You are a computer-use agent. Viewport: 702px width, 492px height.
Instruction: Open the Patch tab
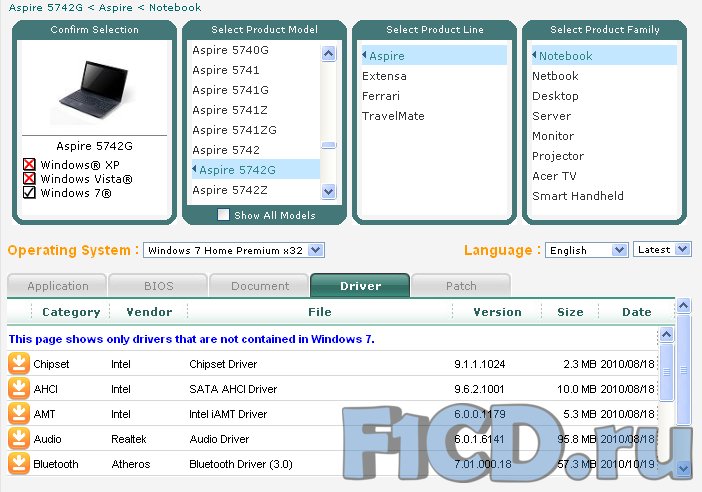461,286
